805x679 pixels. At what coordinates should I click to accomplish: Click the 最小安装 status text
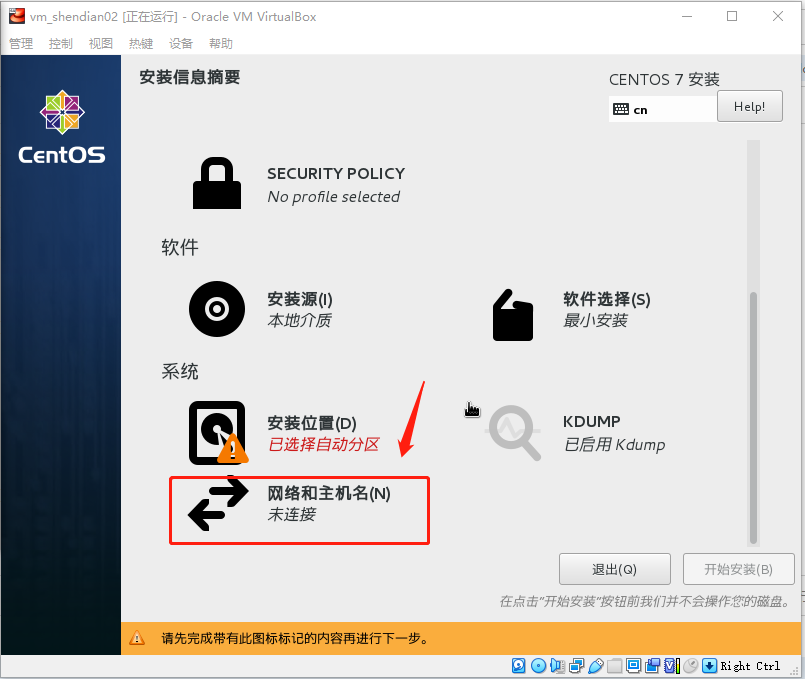(596, 321)
